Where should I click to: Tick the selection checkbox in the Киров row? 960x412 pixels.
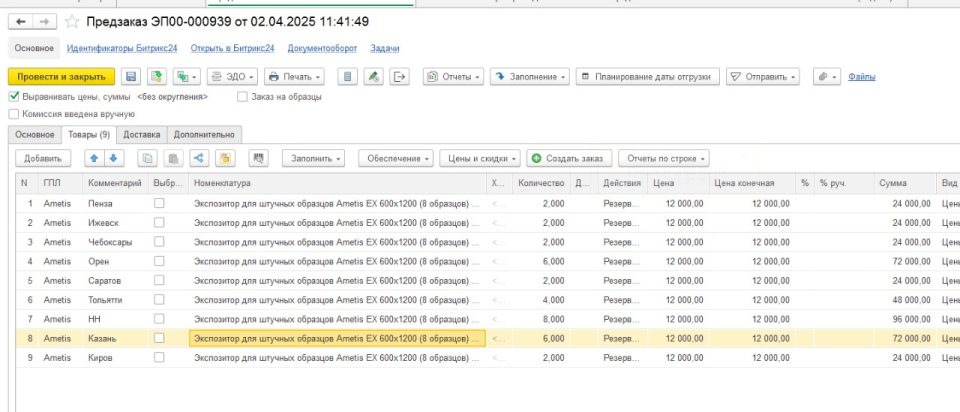click(x=159, y=358)
